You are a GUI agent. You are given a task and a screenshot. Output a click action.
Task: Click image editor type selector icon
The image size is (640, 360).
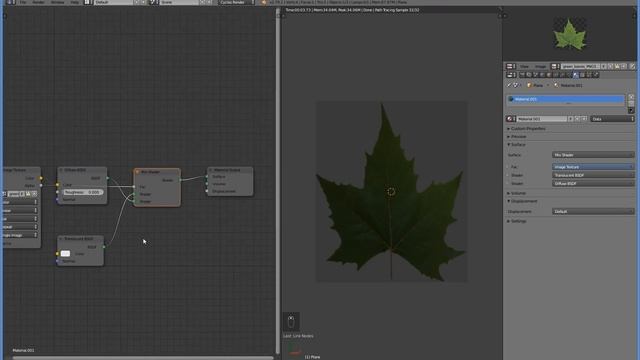[x=511, y=67]
